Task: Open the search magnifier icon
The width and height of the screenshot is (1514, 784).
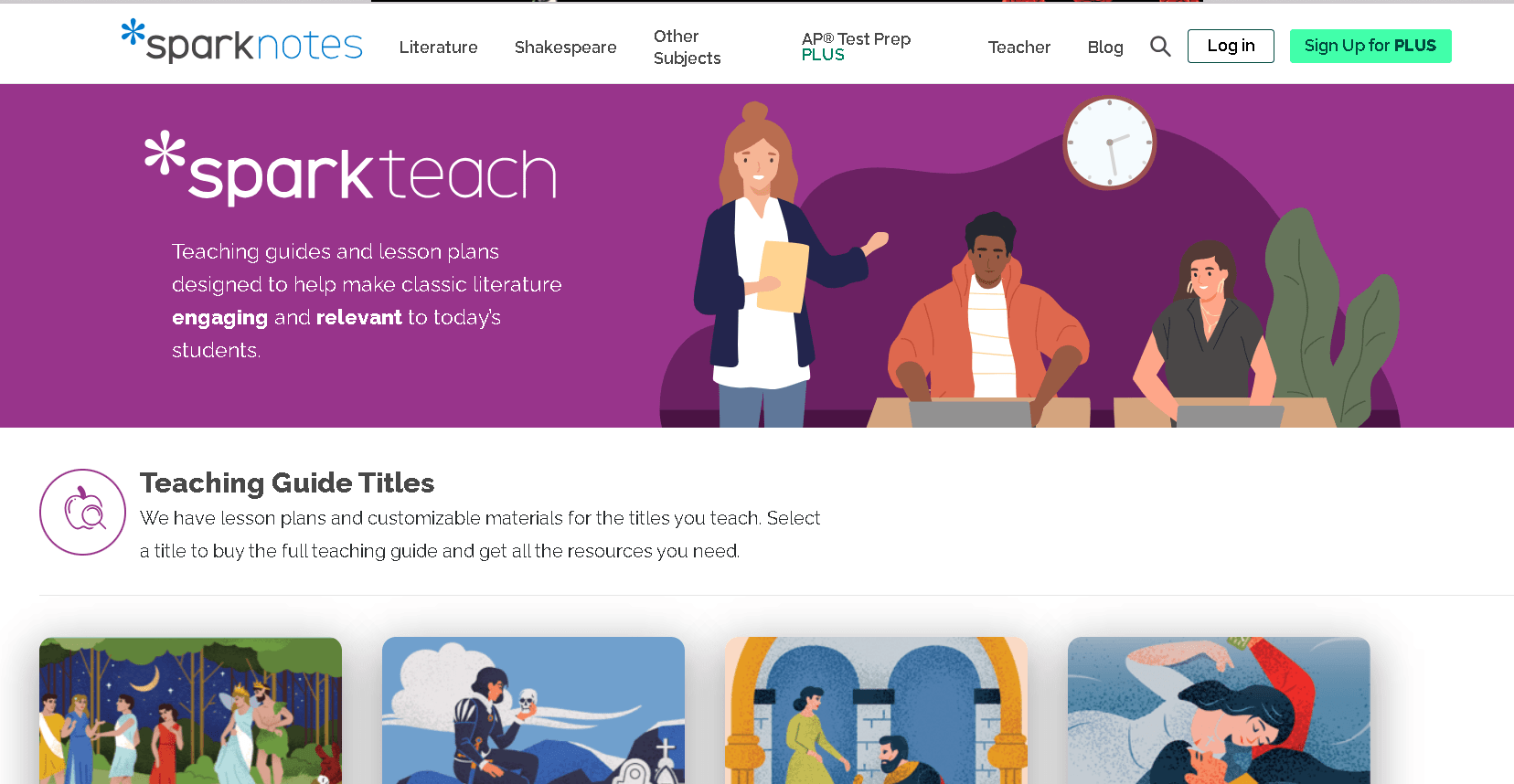Action: (x=1160, y=47)
